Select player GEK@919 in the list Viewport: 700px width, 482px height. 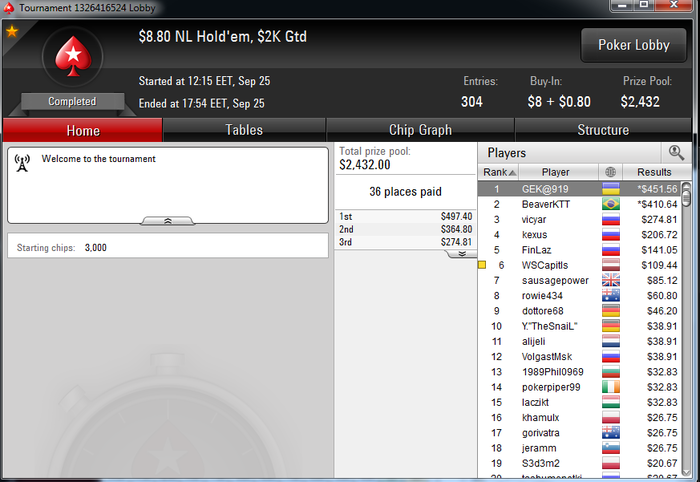click(x=579, y=189)
